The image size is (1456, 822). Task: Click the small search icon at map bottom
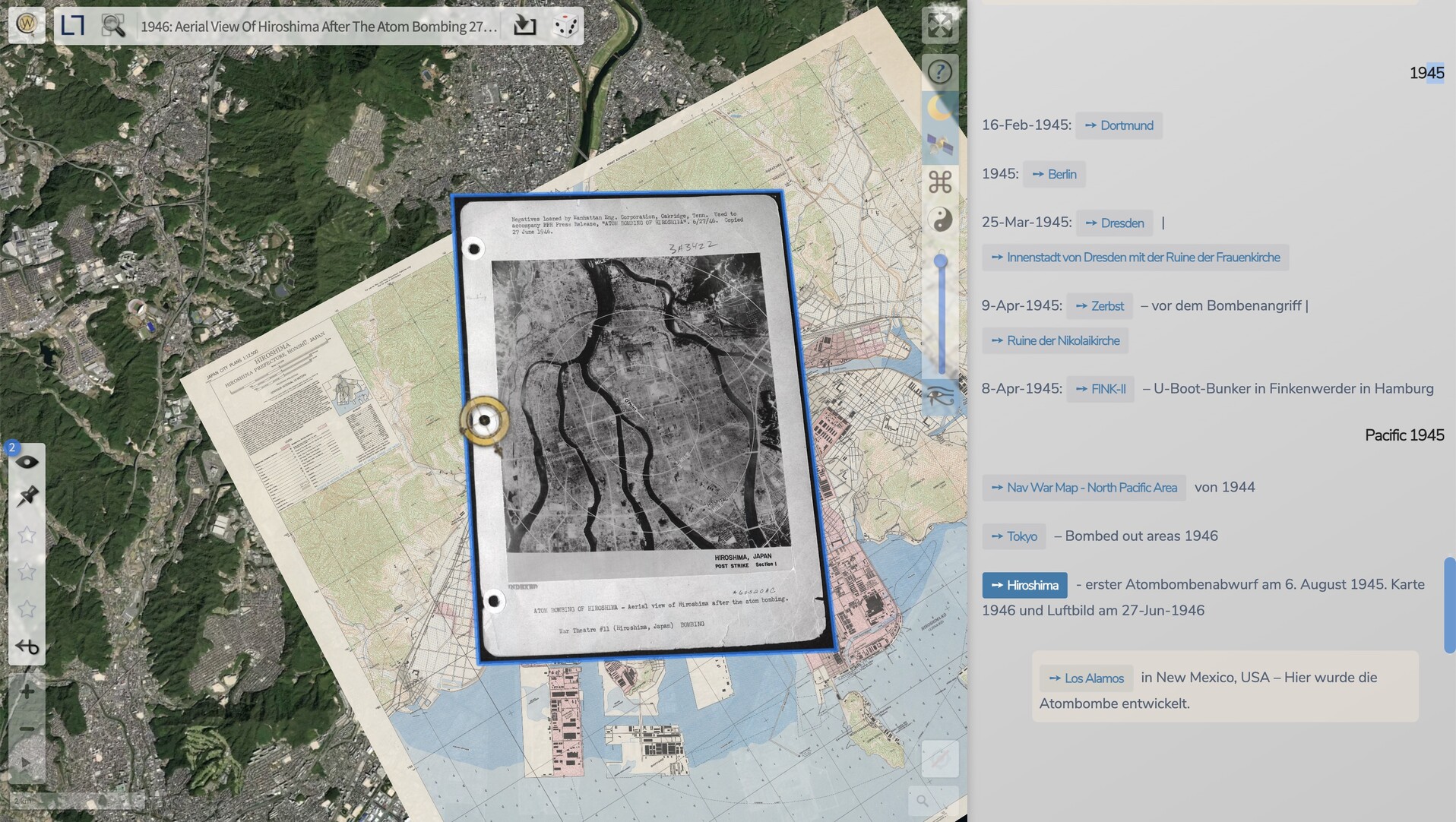click(x=923, y=801)
